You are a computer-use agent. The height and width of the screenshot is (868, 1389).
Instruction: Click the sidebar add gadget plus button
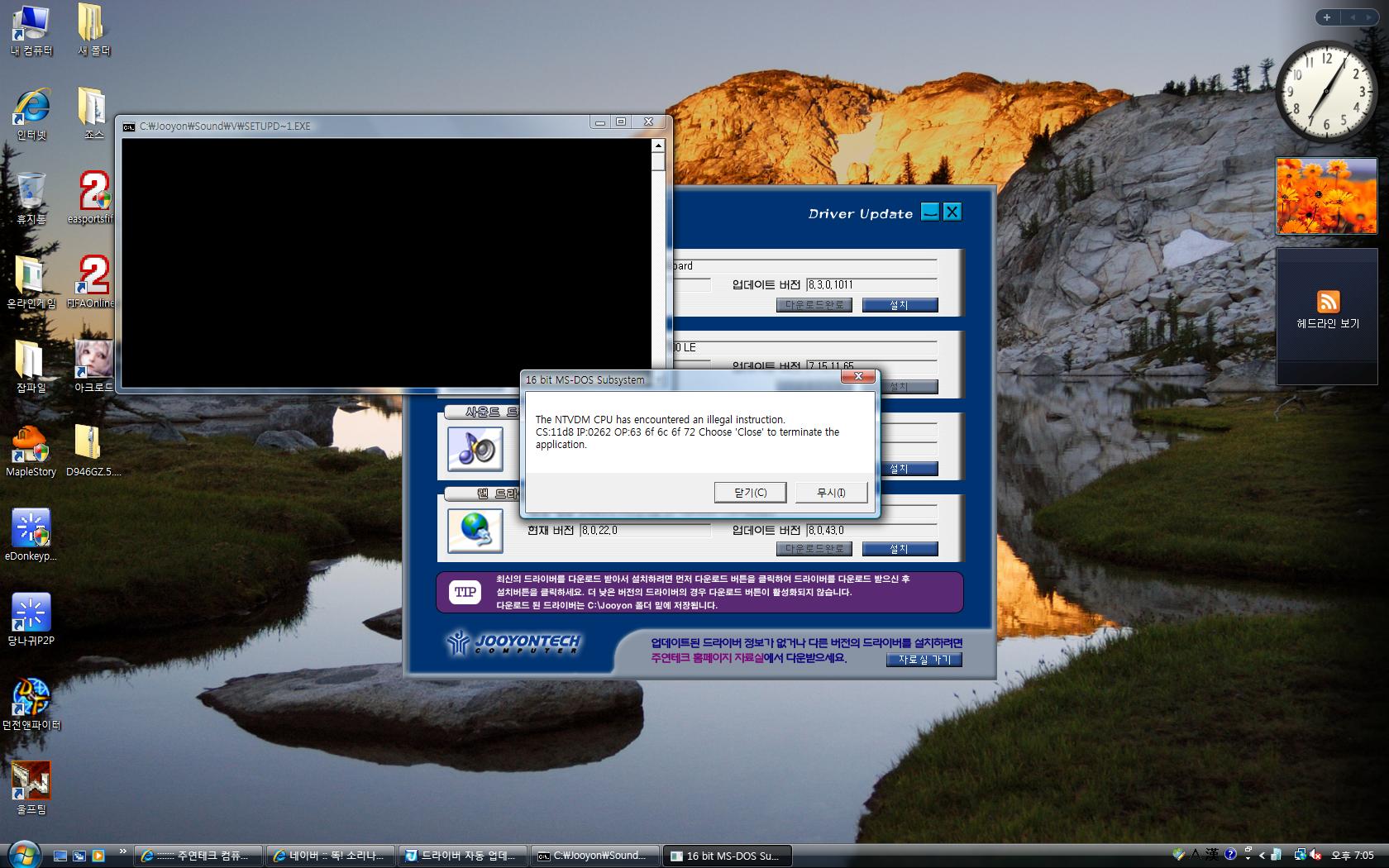click(x=1326, y=17)
